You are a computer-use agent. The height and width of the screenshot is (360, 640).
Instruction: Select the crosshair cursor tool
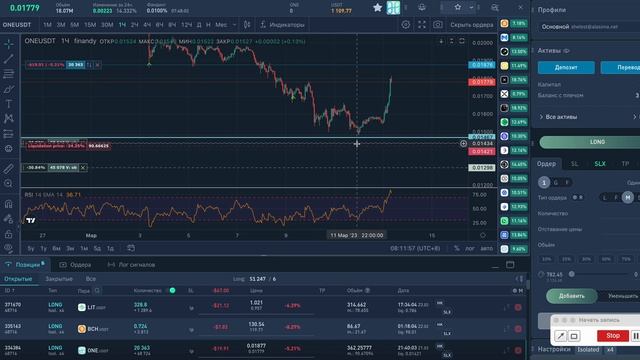9,44
